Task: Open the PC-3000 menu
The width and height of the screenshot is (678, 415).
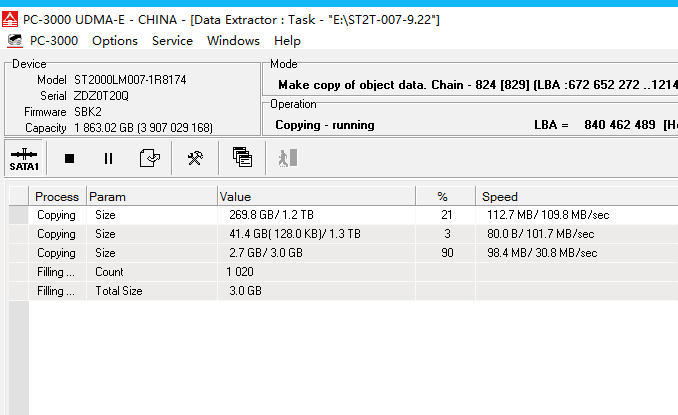Action: click(x=46, y=41)
